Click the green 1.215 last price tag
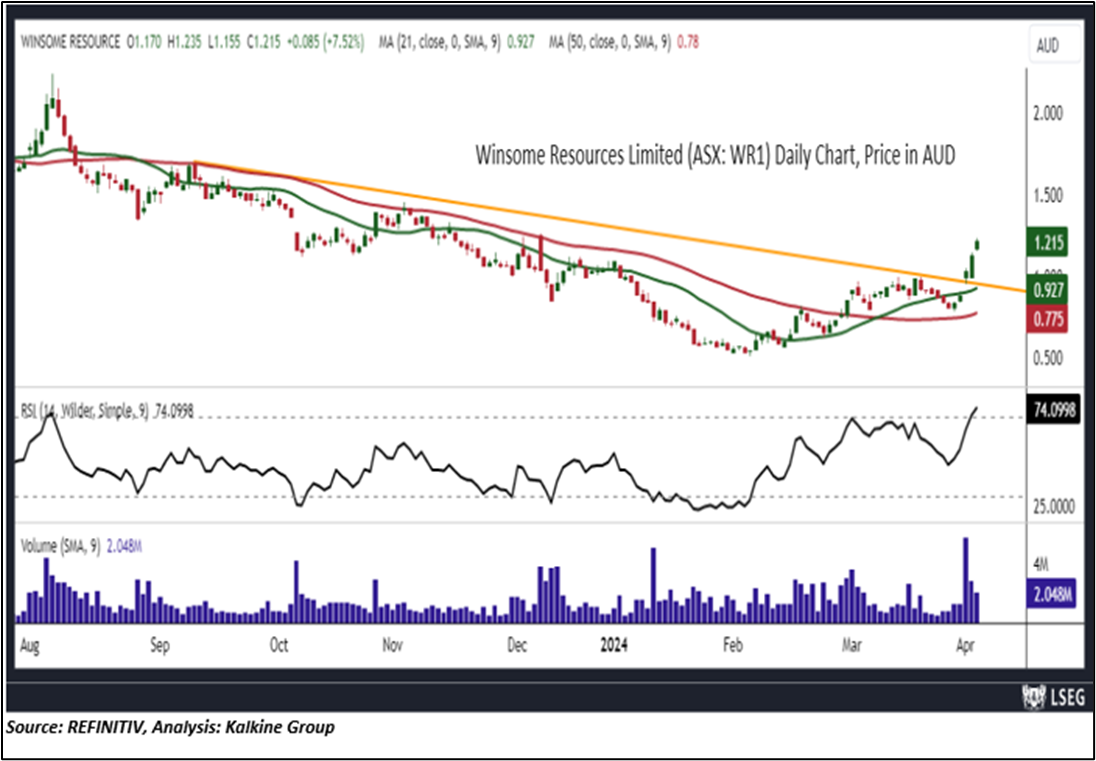Image resolution: width=1096 pixels, height=761 pixels. [1051, 242]
